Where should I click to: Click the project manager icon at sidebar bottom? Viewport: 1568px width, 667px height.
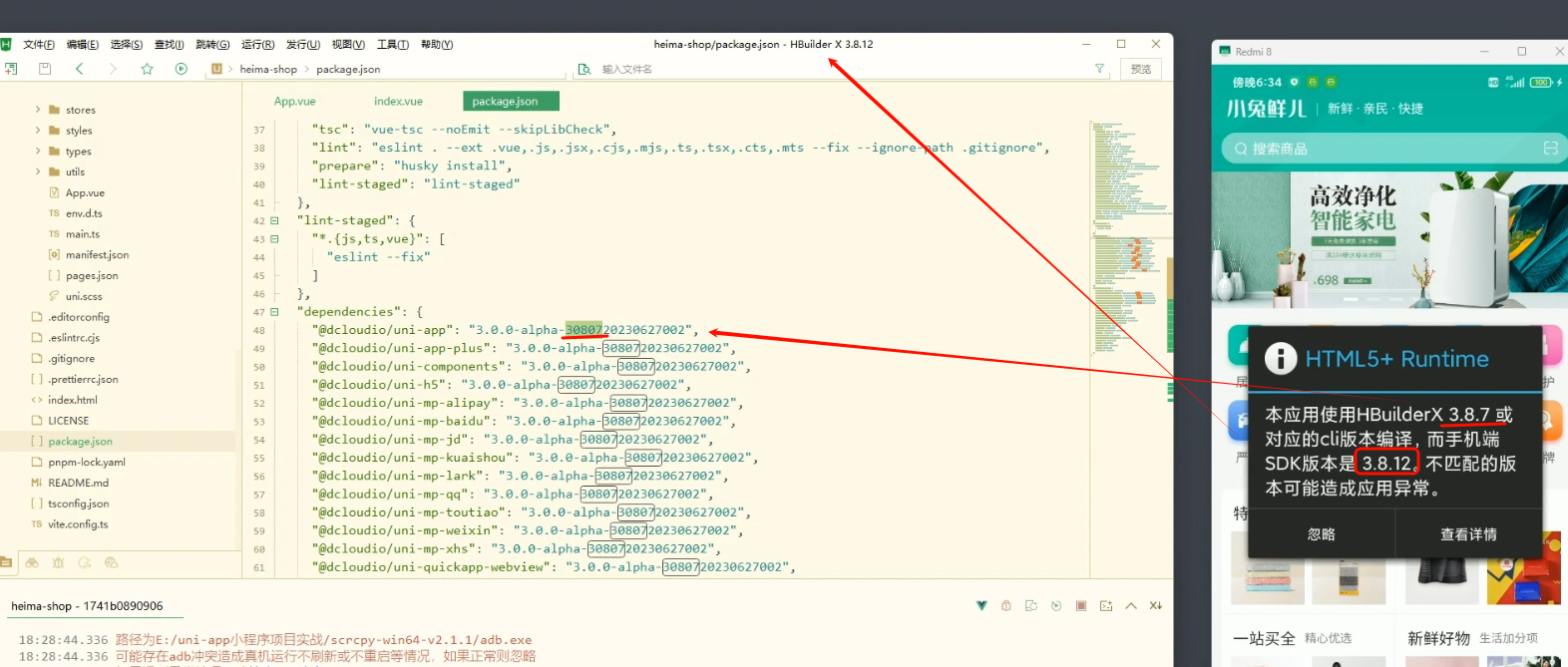[x=6, y=562]
